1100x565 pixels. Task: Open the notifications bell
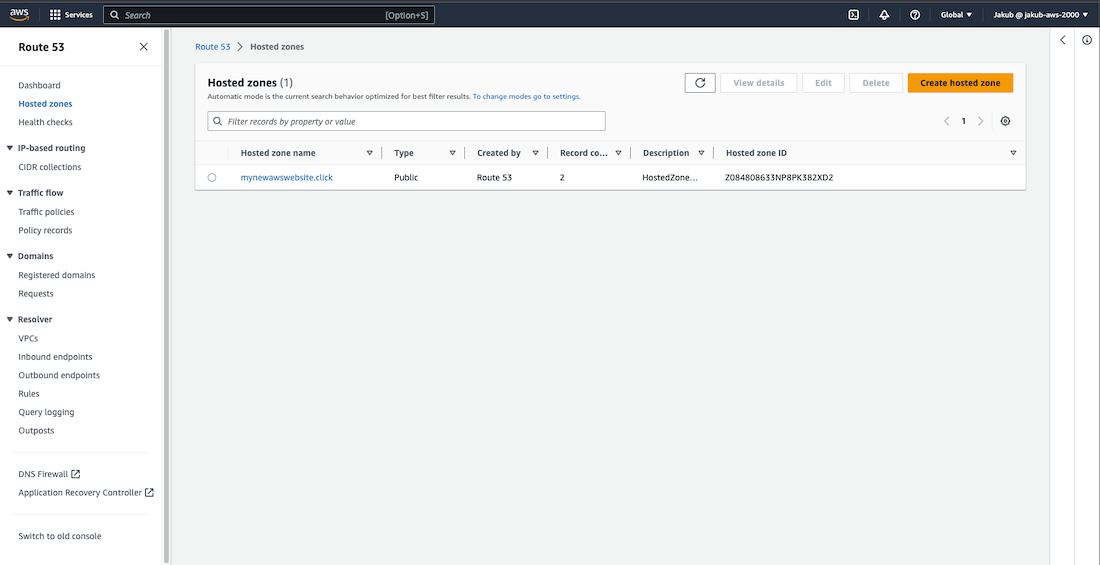point(884,15)
